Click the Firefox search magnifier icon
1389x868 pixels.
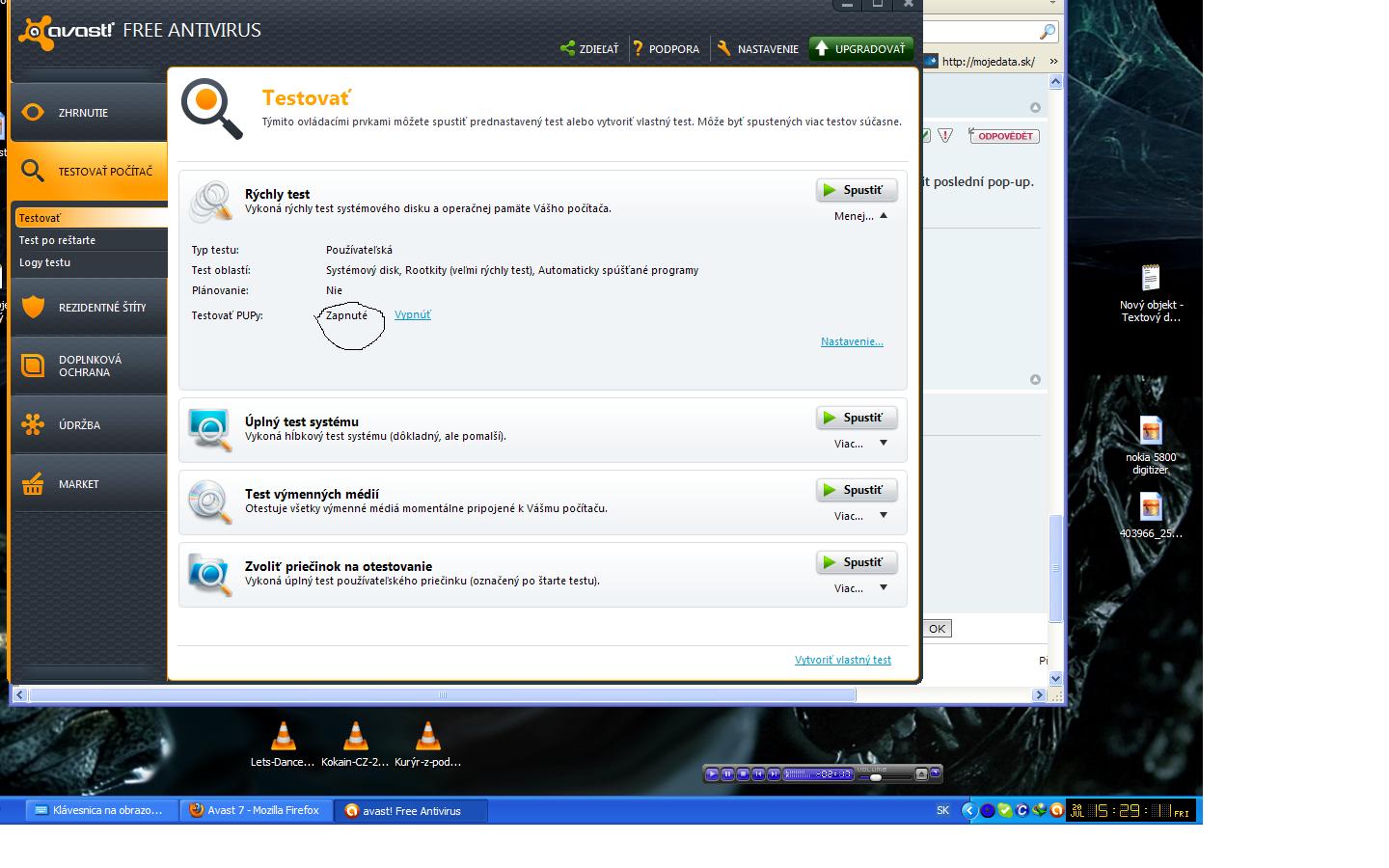(x=1048, y=31)
